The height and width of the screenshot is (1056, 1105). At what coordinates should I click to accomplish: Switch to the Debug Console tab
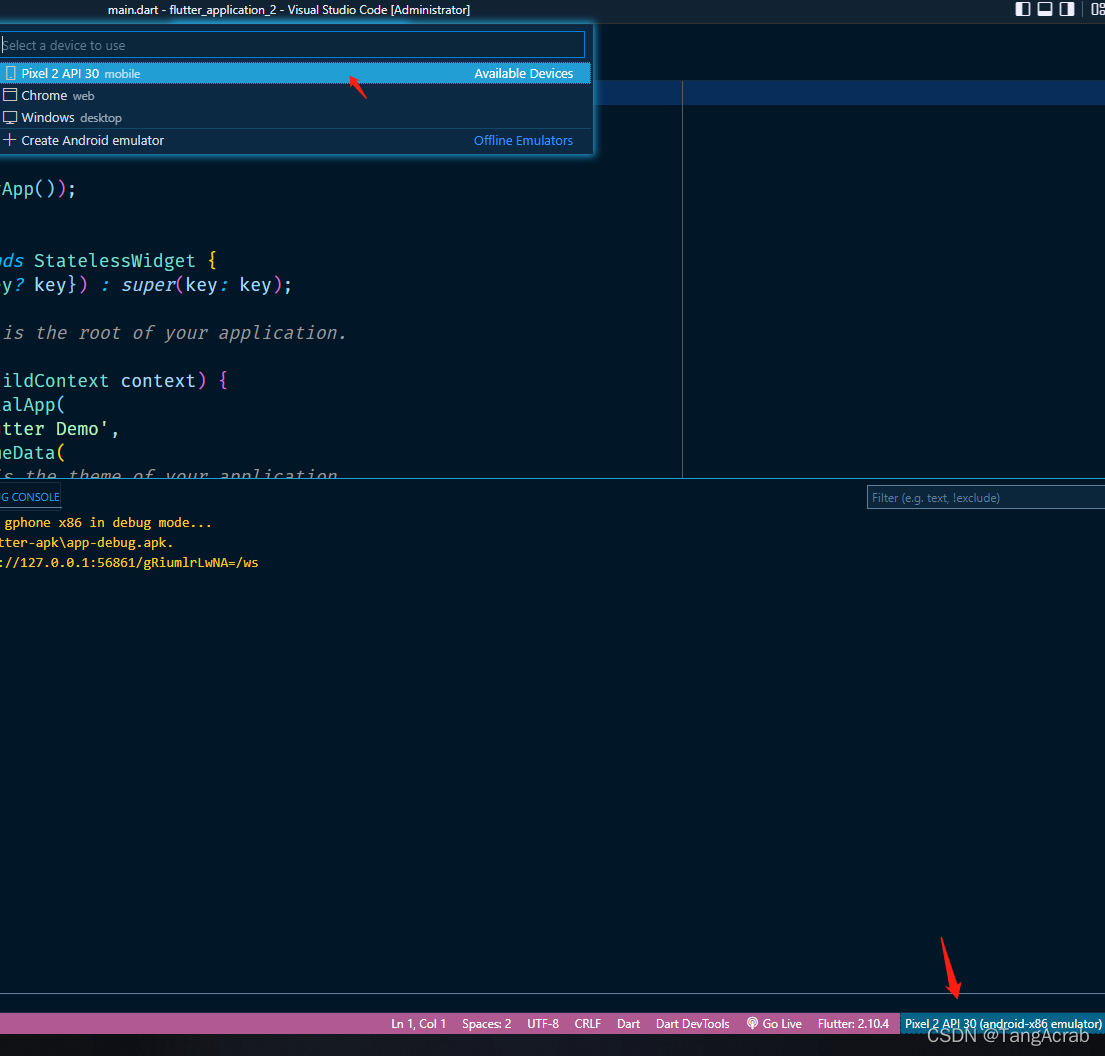coord(30,497)
